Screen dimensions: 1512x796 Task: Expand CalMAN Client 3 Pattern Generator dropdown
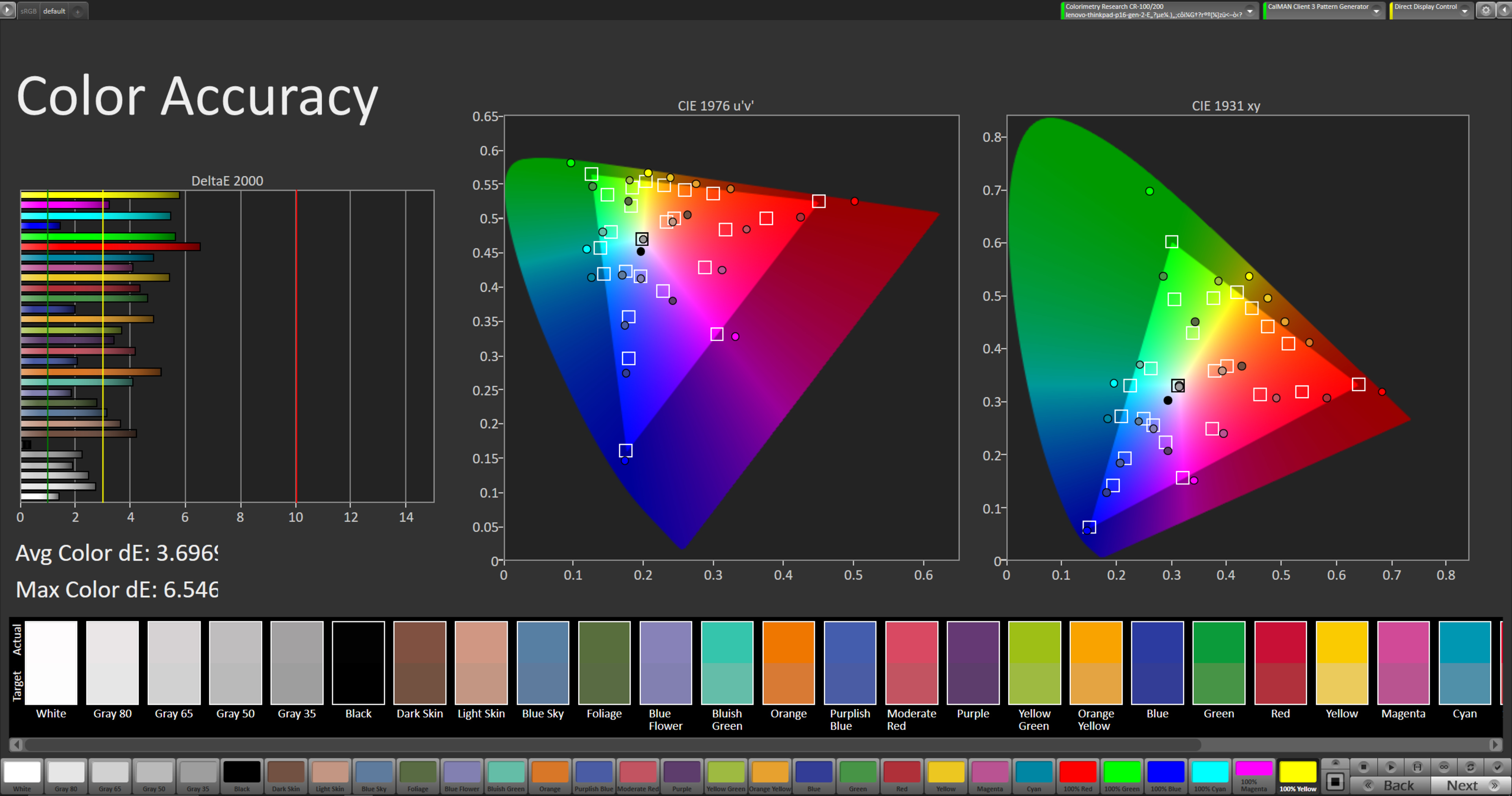click(1377, 11)
